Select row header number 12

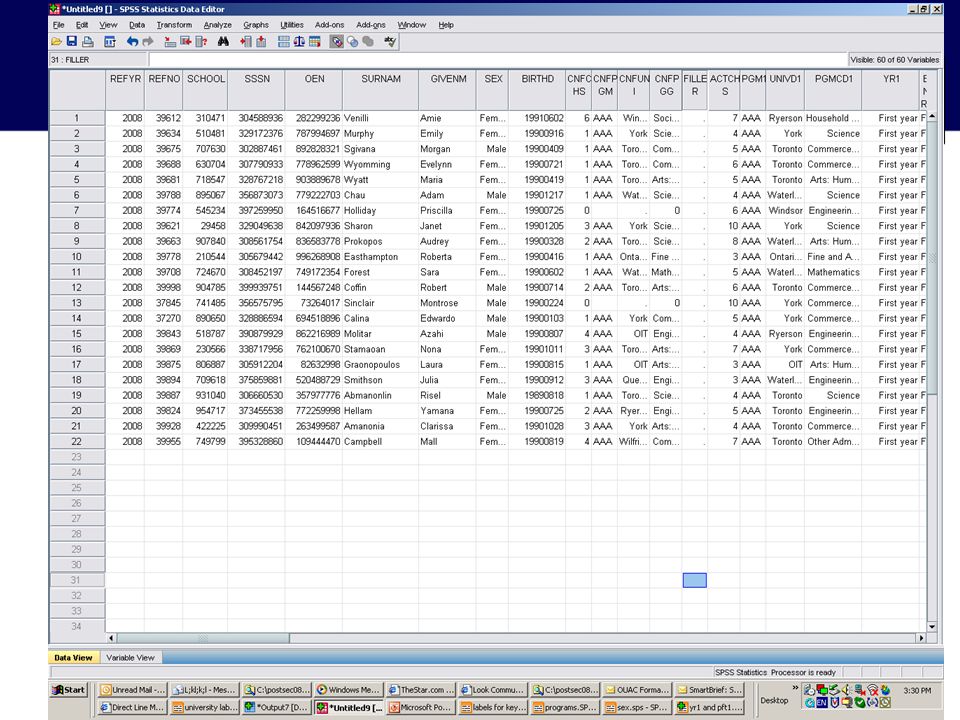click(77, 288)
